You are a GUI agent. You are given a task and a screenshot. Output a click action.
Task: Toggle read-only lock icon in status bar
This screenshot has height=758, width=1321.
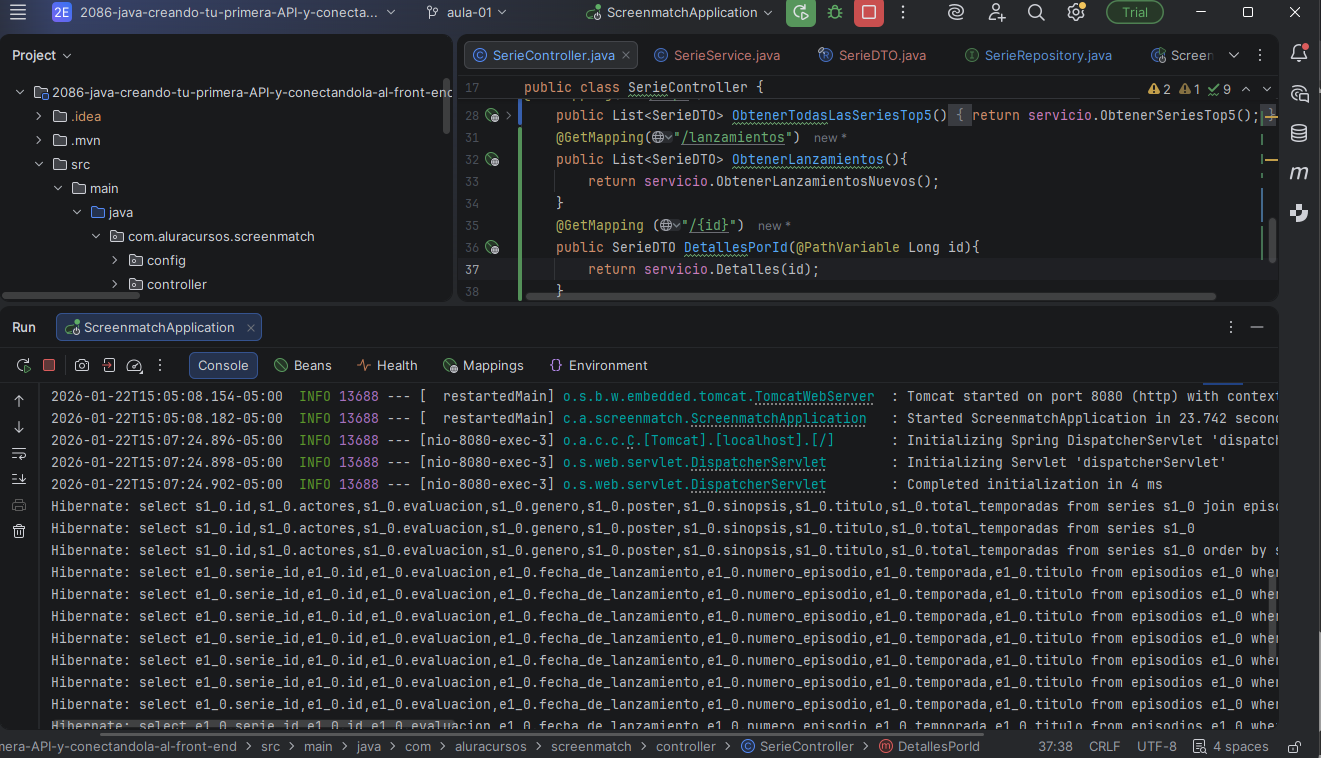tap(1294, 747)
